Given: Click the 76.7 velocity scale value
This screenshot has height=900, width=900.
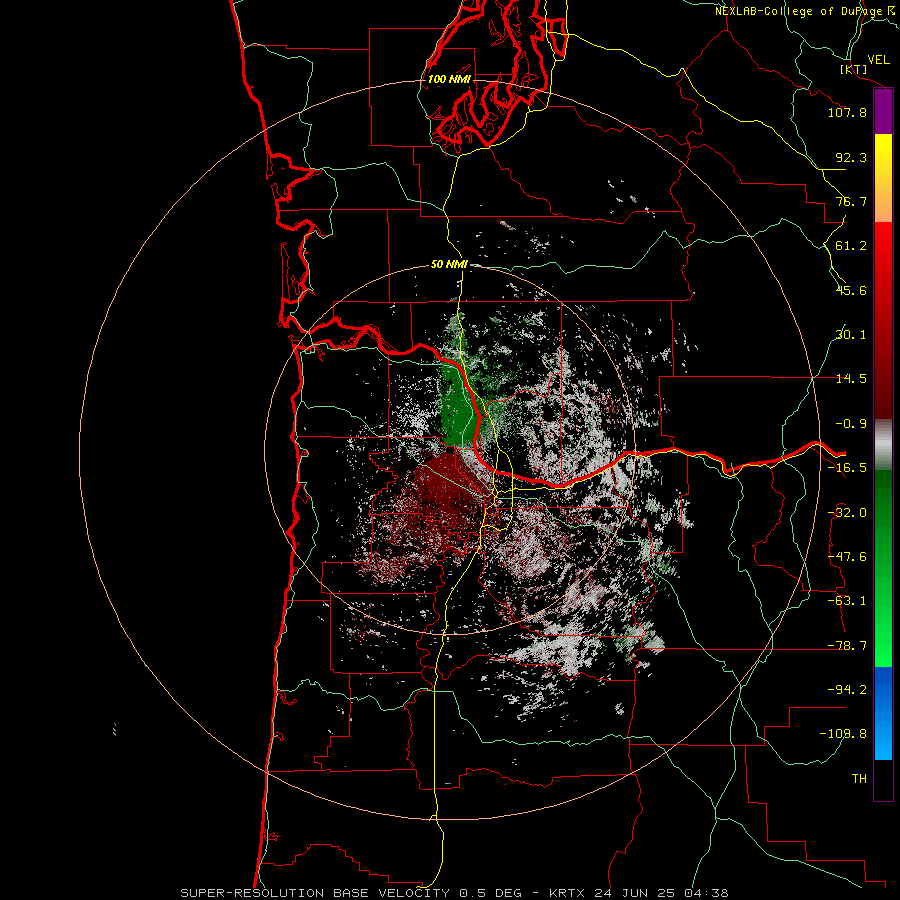Looking at the screenshot, I should point(851,201).
